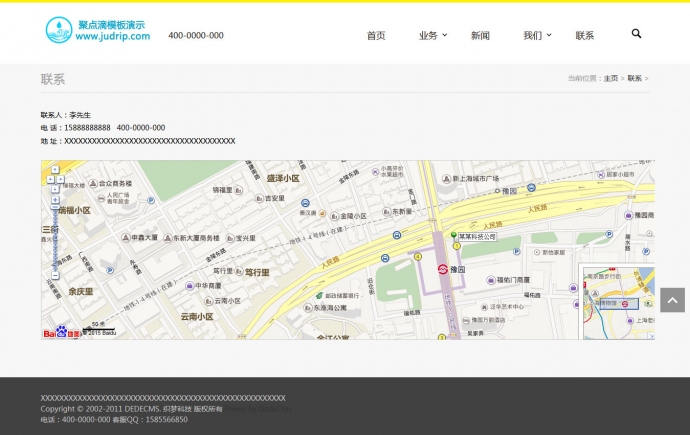The height and width of the screenshot is (435, 690).
Task: Click the green location marker pin
Action: coord(454,236)
